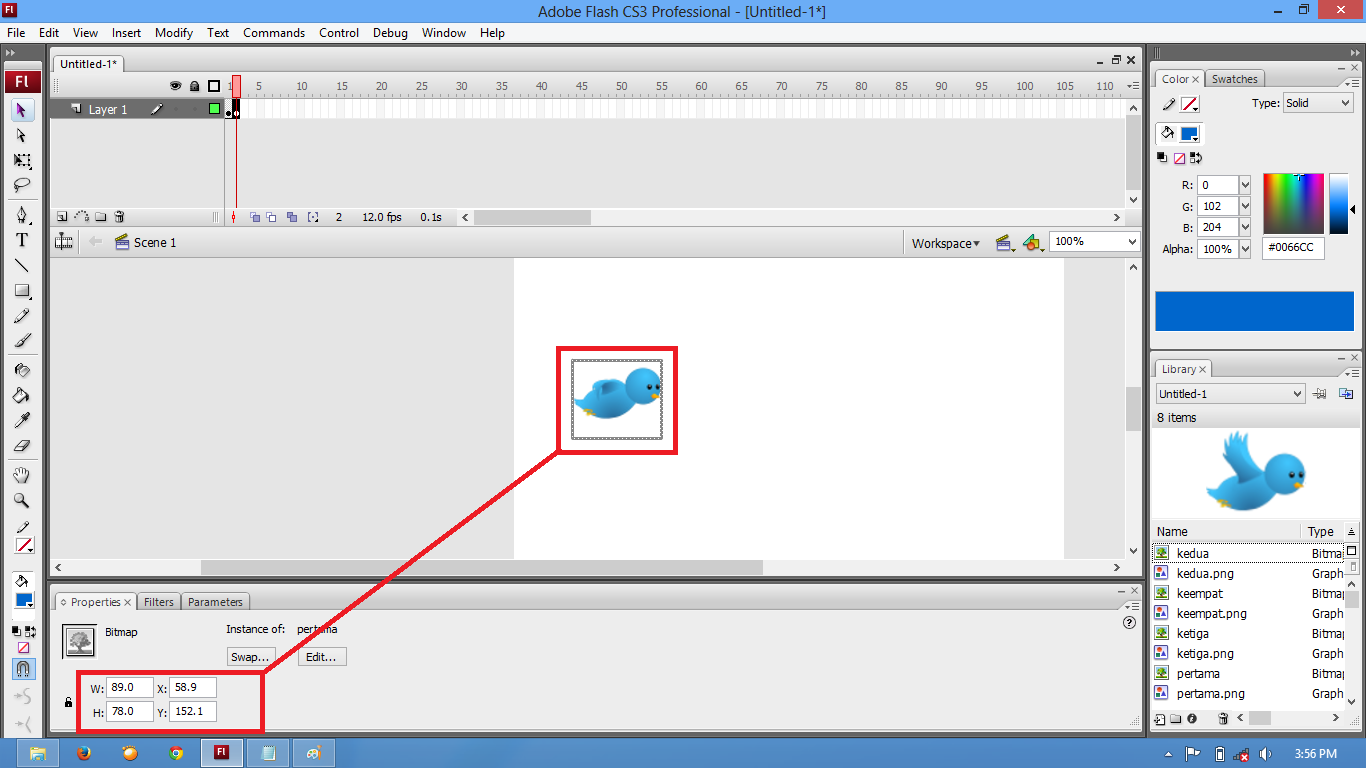Select the Ink Bottle tool
Image resolution: width=1366 pixels, height=768 pixels.
[22, 369]
